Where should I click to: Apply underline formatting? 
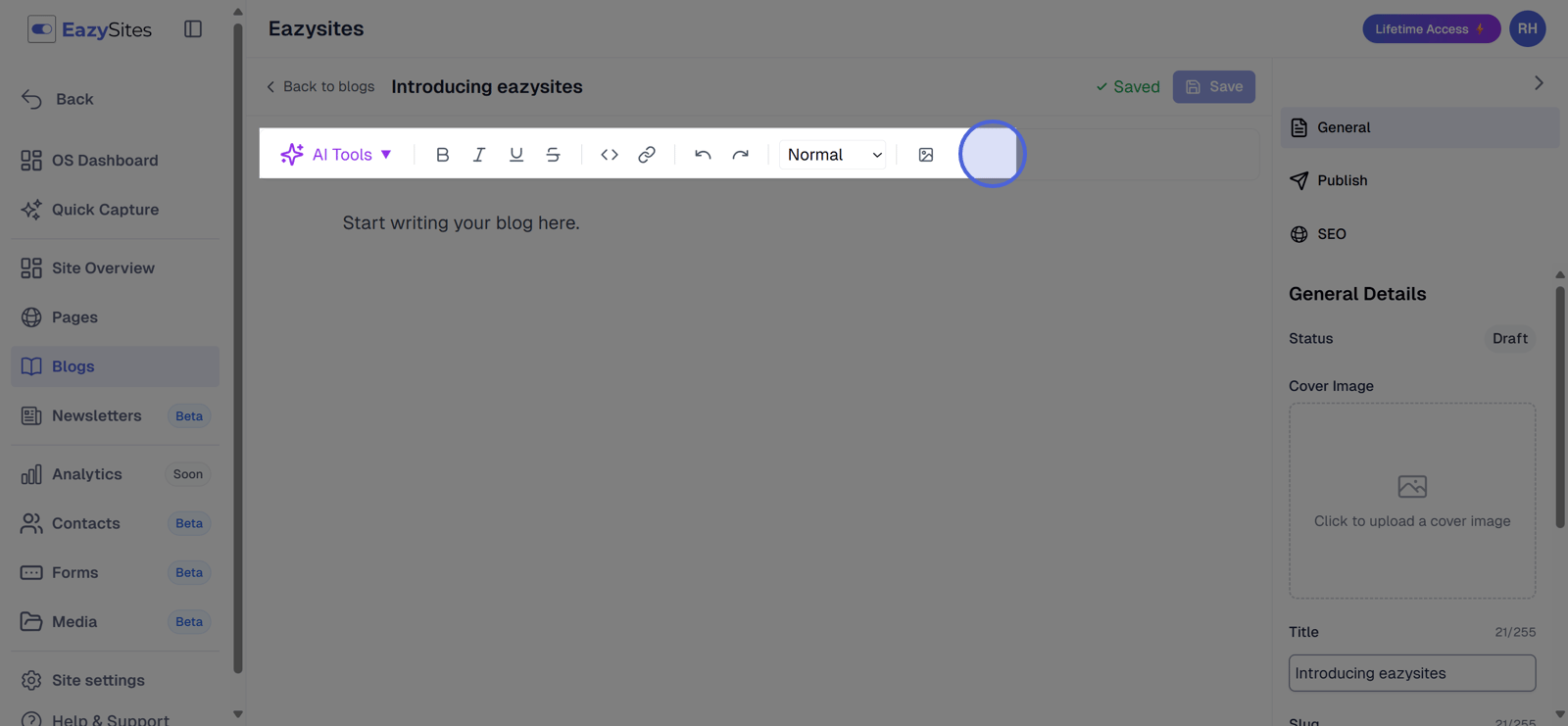click(516, 154)
